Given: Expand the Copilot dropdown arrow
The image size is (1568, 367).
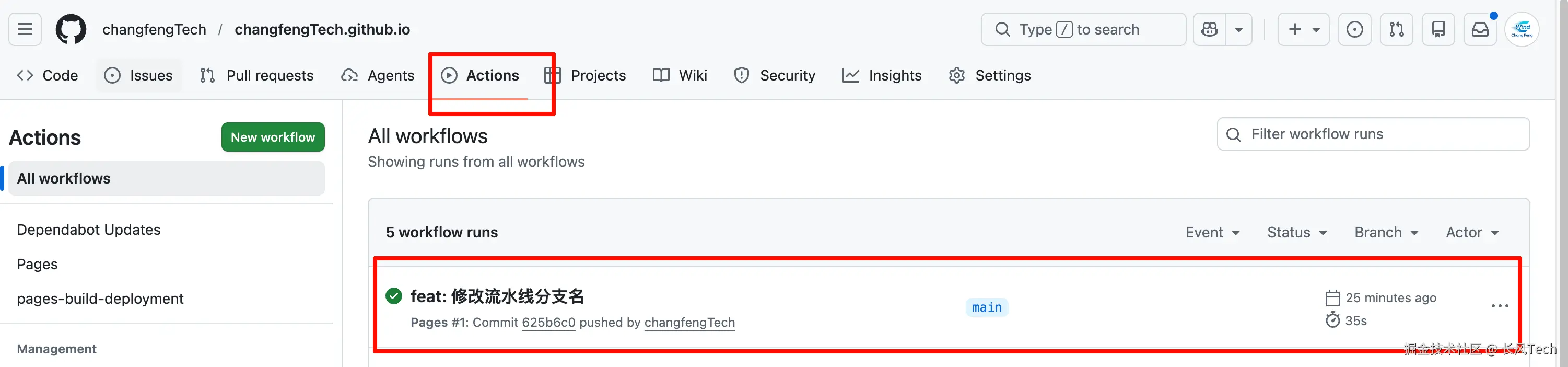Looking at the screenshot, I should 1239,29.
